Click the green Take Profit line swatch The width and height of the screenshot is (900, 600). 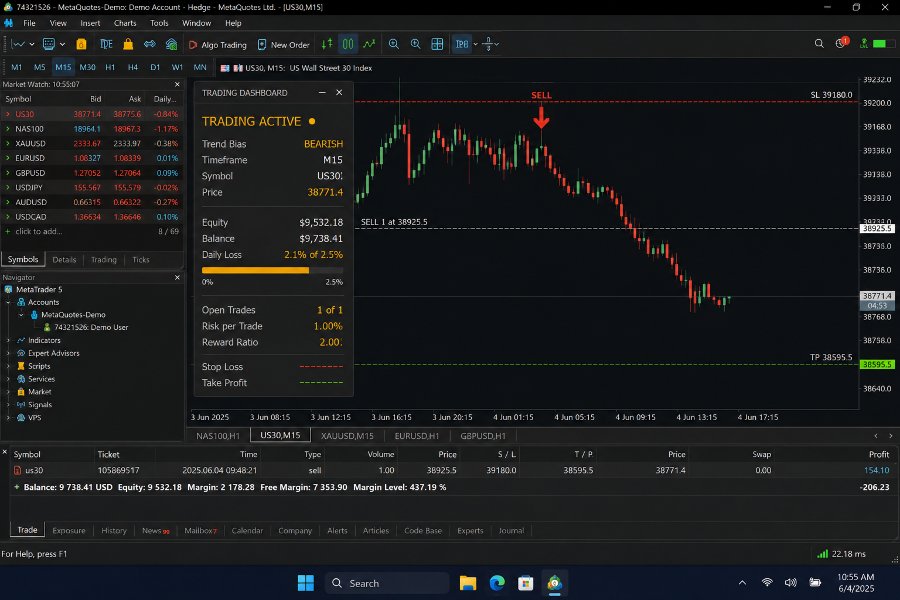pos(321,382)
